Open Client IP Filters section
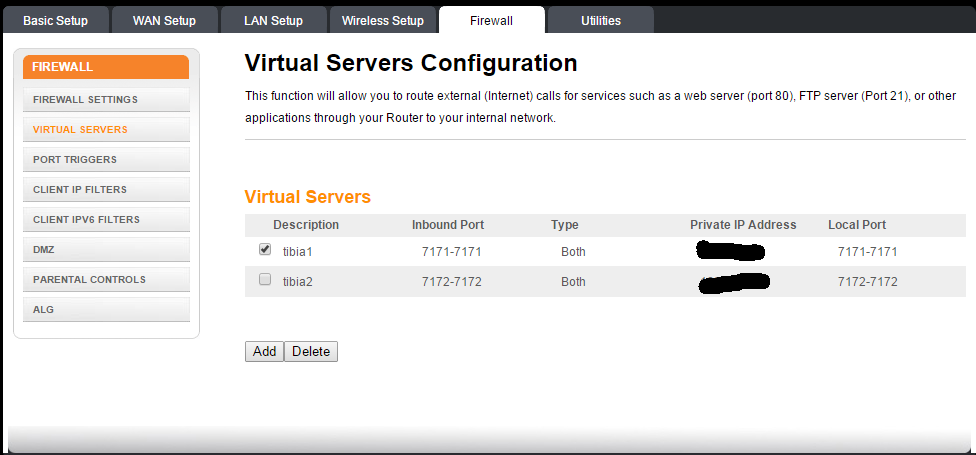 pyautogui.click(x=106, y=189)
